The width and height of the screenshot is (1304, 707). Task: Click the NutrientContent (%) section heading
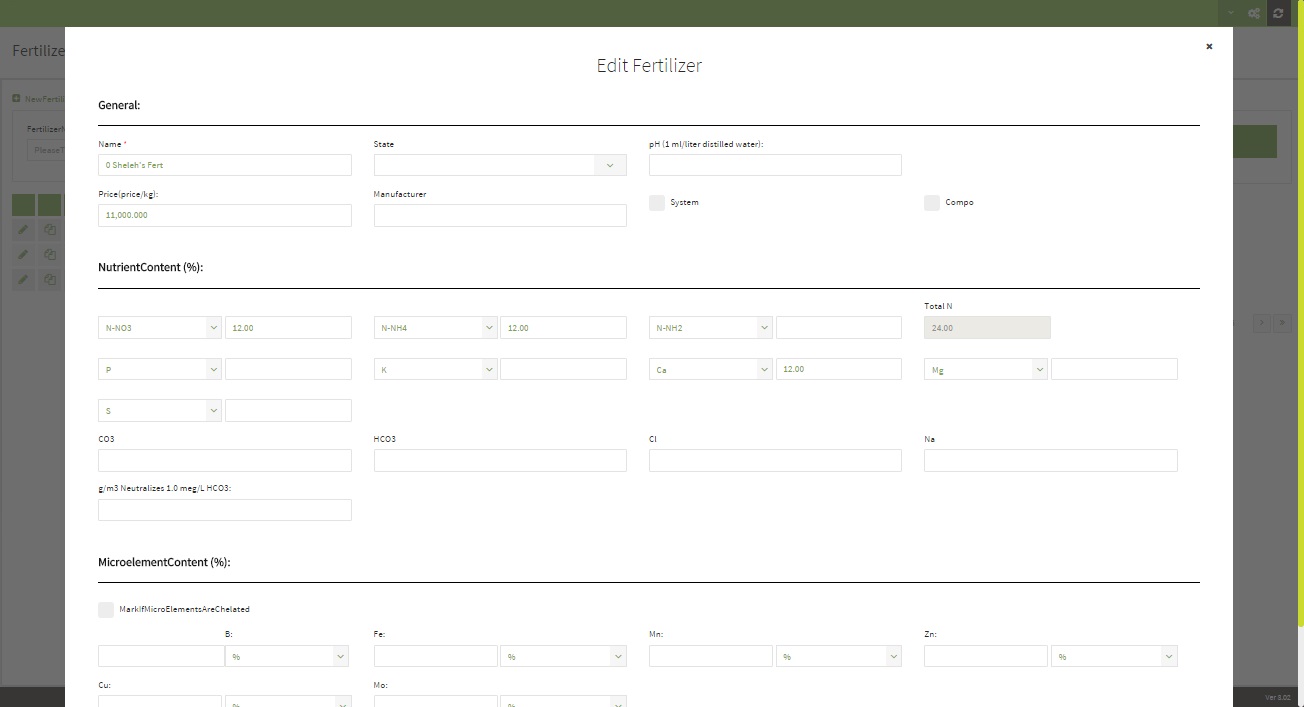151,268
